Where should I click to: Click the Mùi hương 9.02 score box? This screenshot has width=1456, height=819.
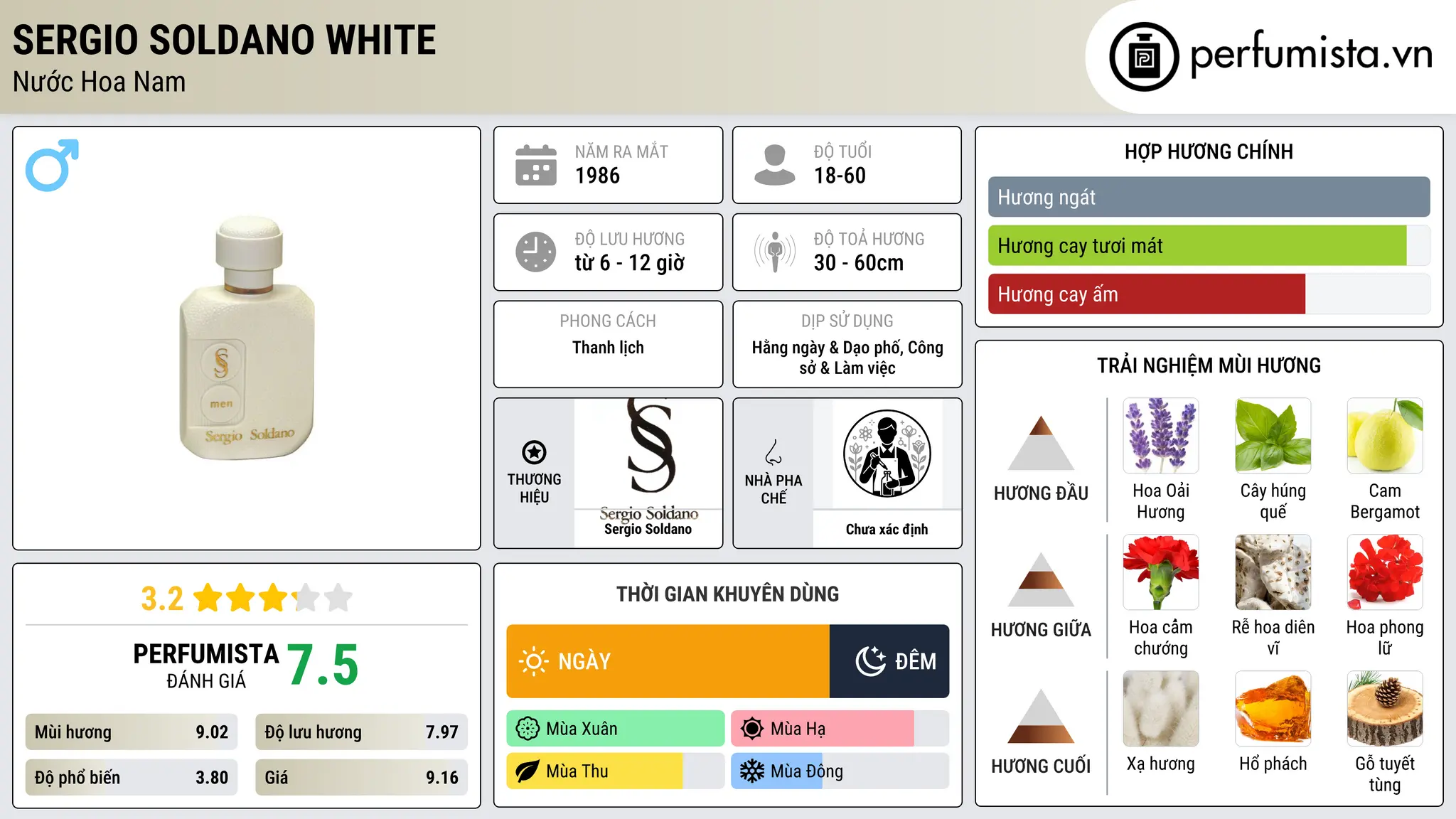132,732
